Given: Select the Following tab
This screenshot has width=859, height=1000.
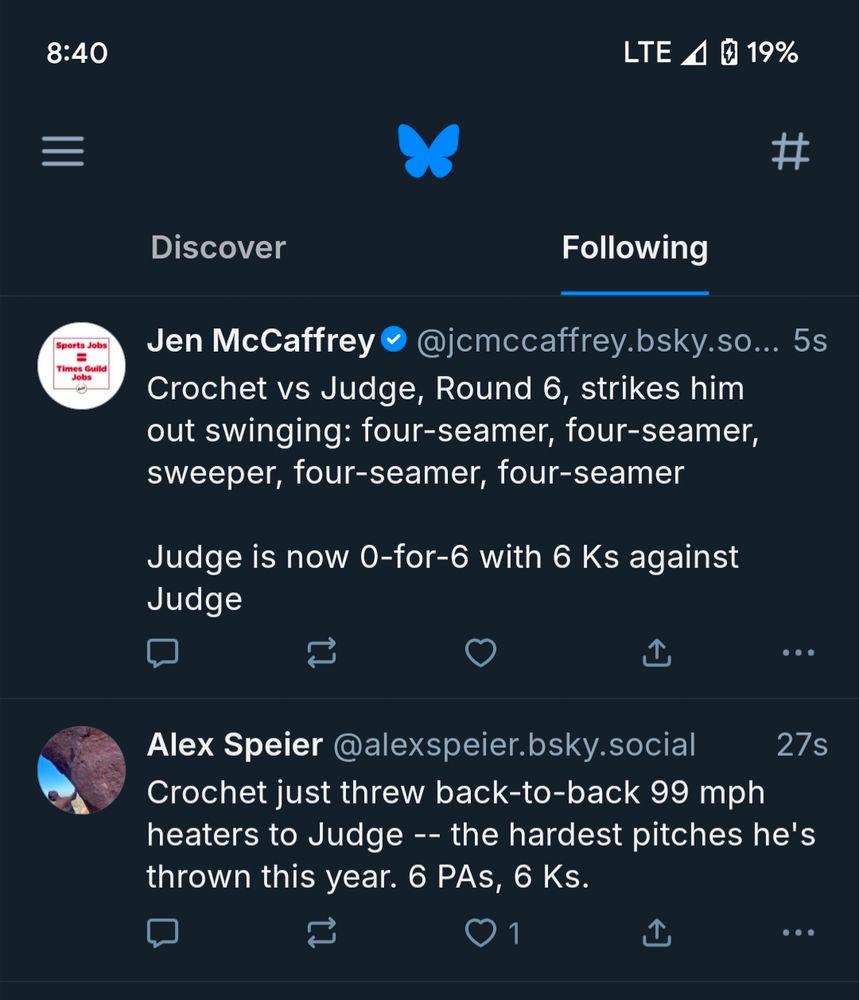Looking at the screenshot, I should pos(634,248).
